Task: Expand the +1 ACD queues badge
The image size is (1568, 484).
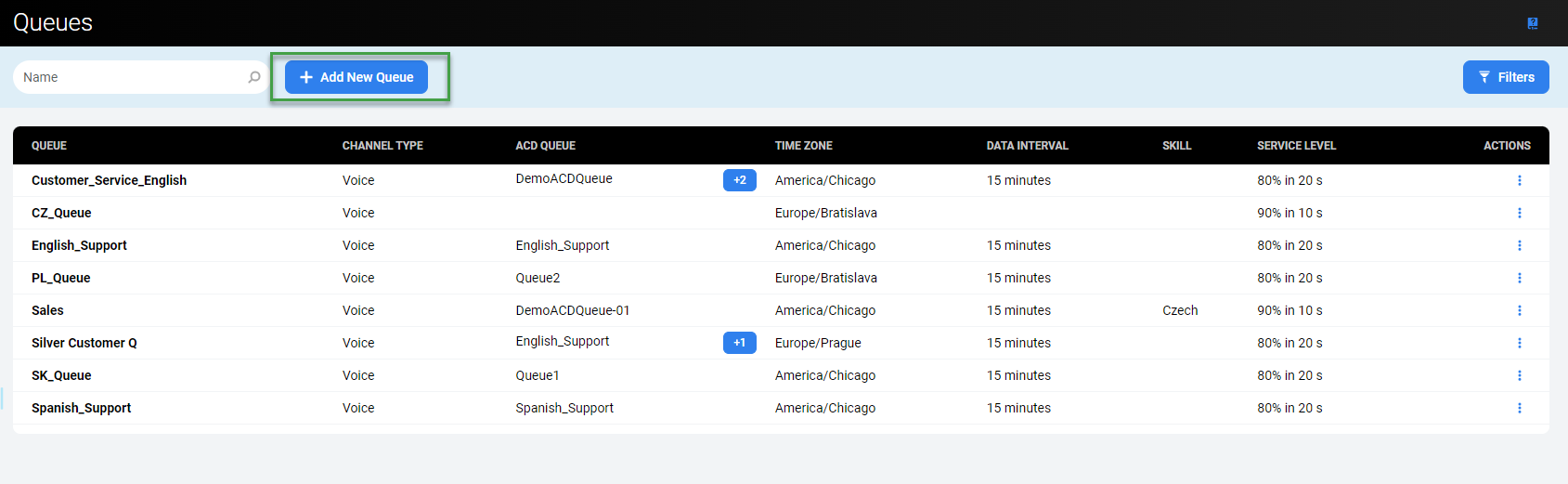Action: [x=739, y=343]
